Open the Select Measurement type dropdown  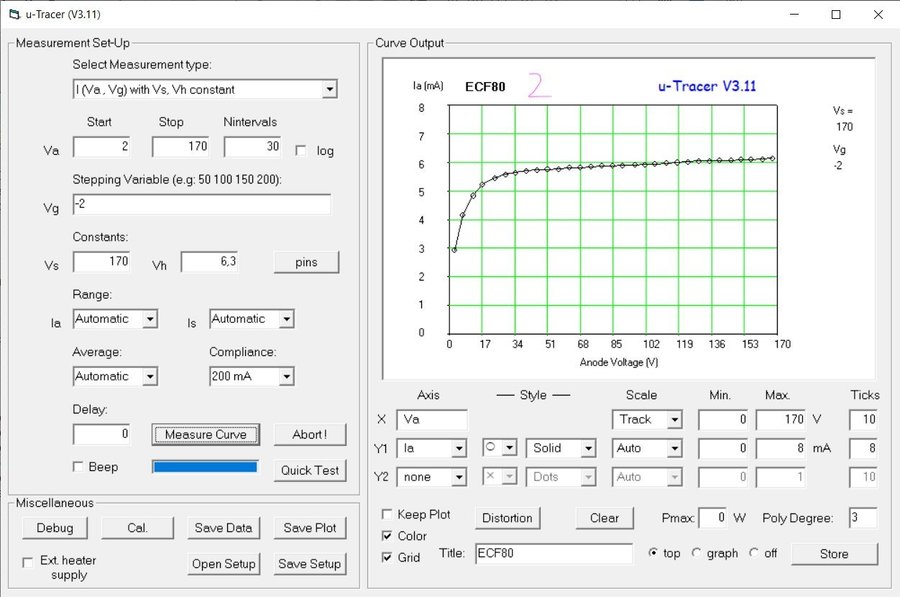[329, 90]
